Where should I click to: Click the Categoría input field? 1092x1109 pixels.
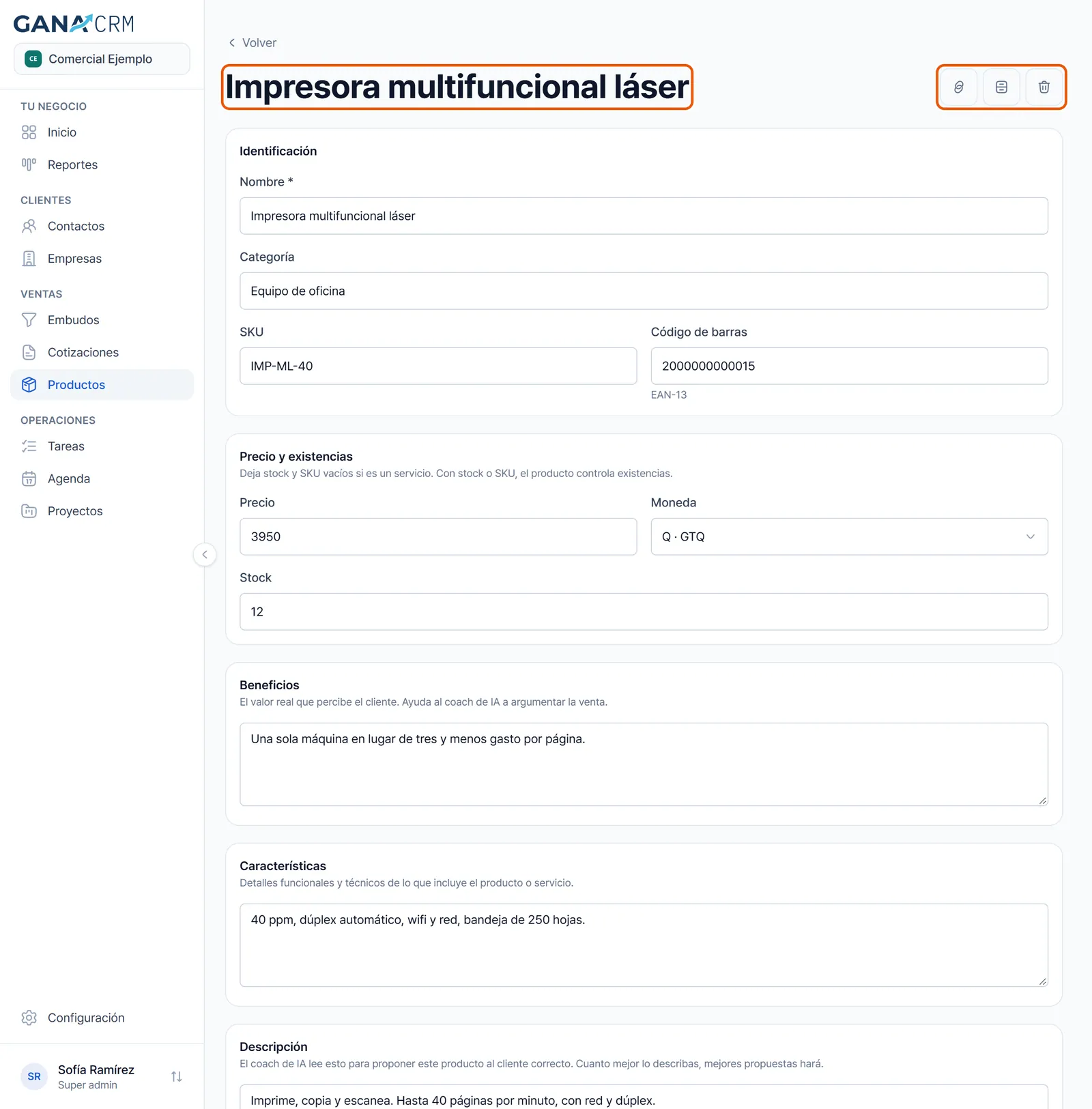644,291
